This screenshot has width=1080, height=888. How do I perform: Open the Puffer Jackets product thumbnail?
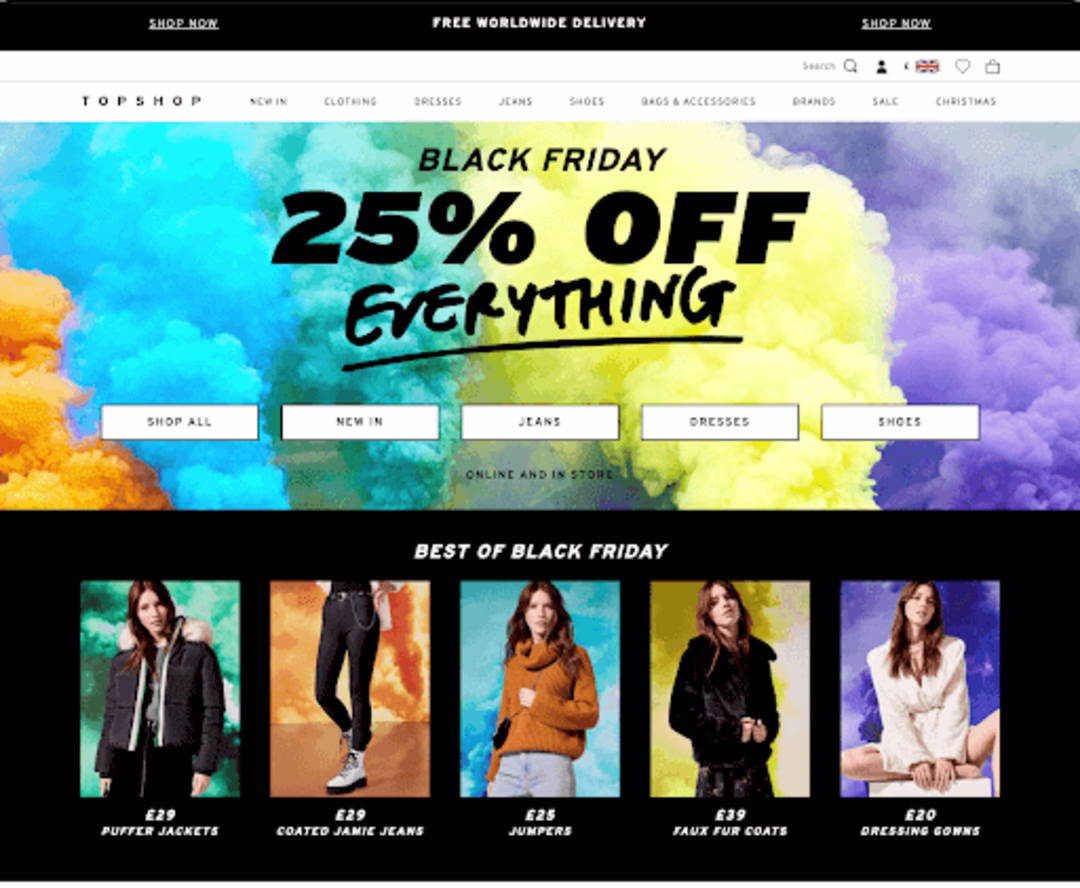coord(160,689)
